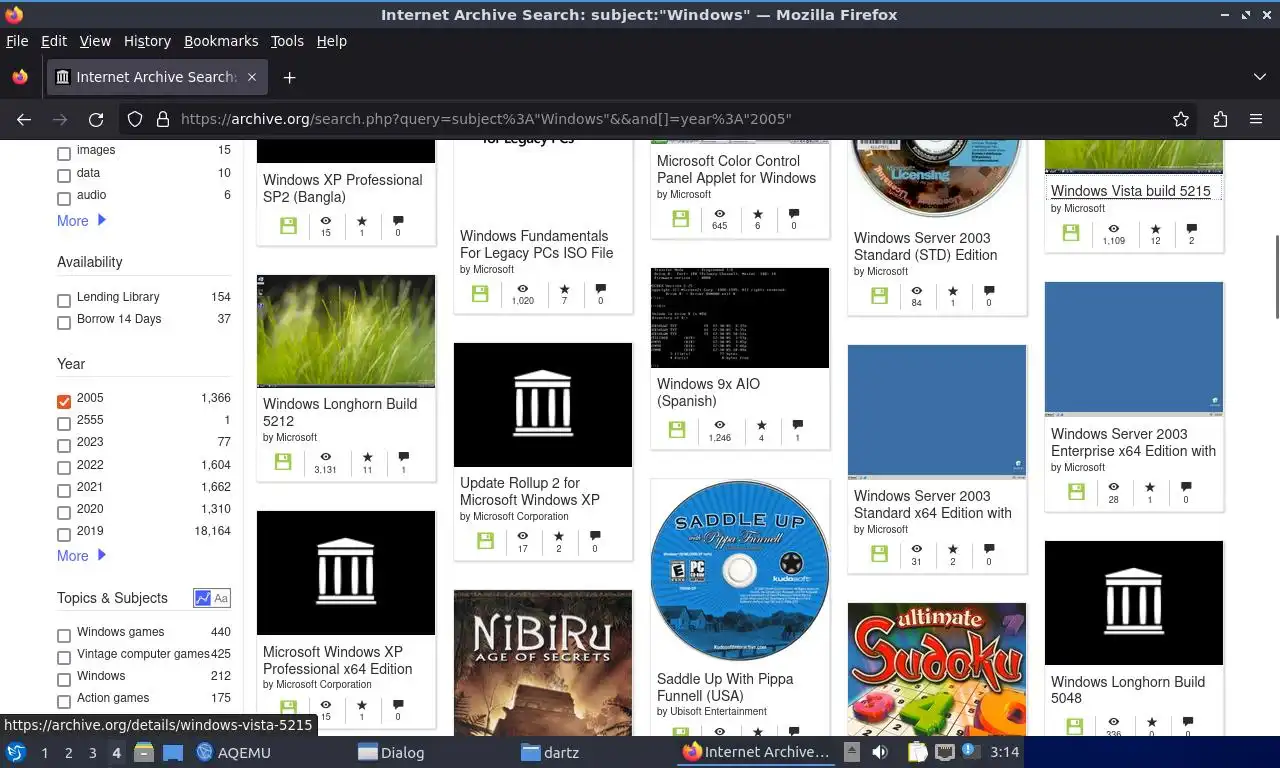Viewport: 1280px width, 768px height.
Task: Bookmark this page with the star icon
Action: point(1181,119)
